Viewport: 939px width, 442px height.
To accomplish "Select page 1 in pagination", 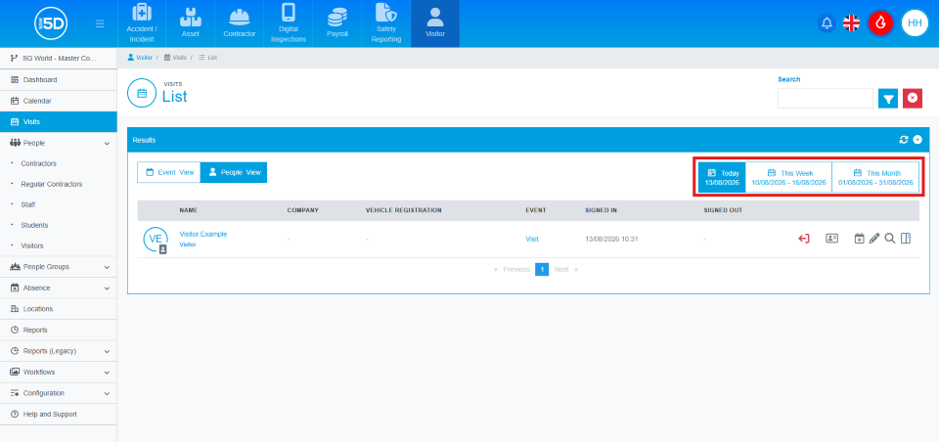I will point(541,270).
